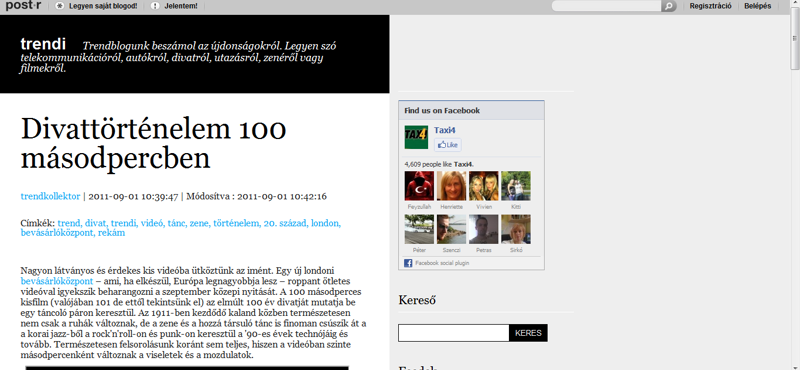Open the bevásárlóközpont link in article text
The image size is (800, 370).
click(57, 281)
